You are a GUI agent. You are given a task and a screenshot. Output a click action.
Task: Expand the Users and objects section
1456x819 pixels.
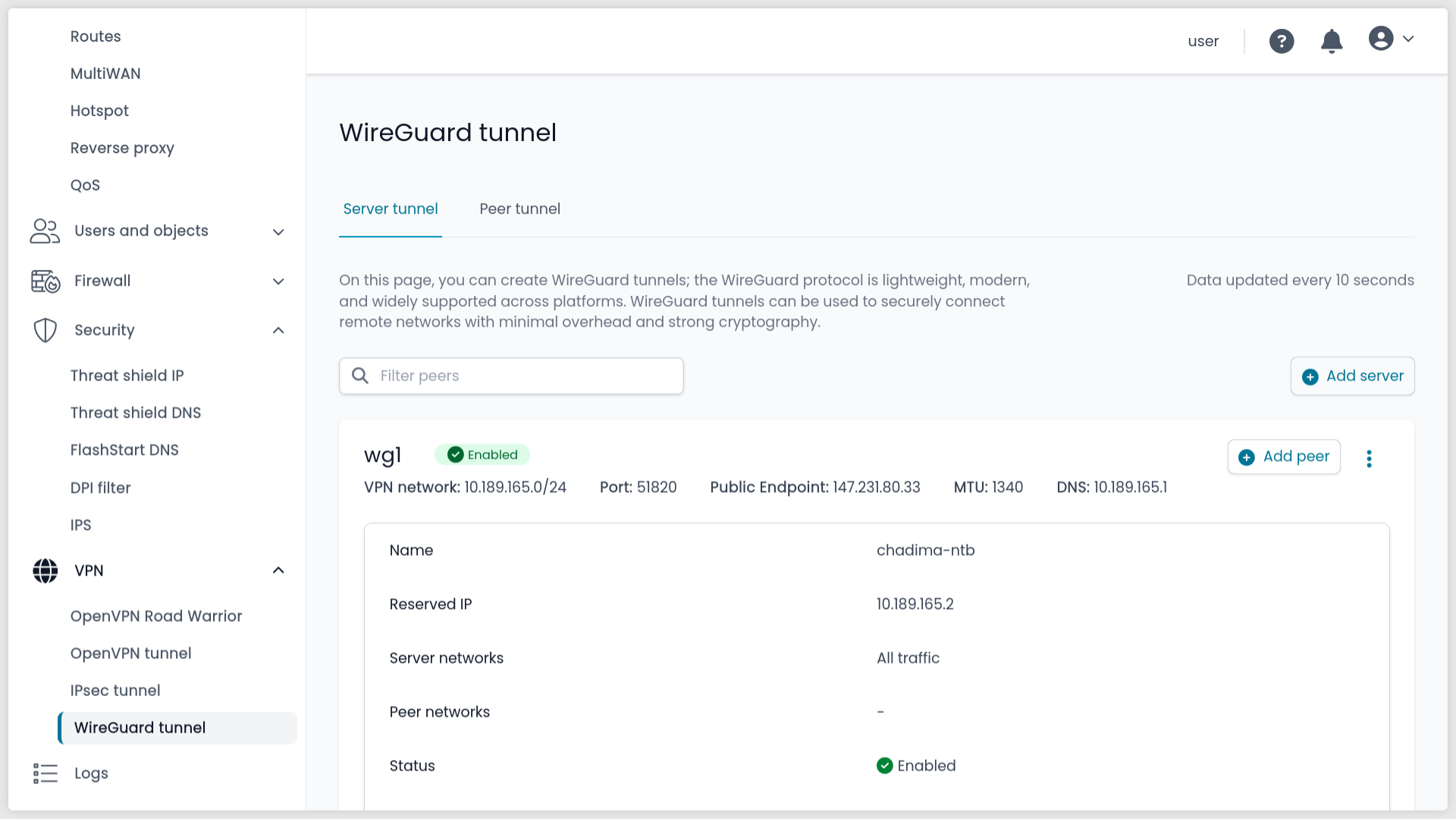(278, 231)
